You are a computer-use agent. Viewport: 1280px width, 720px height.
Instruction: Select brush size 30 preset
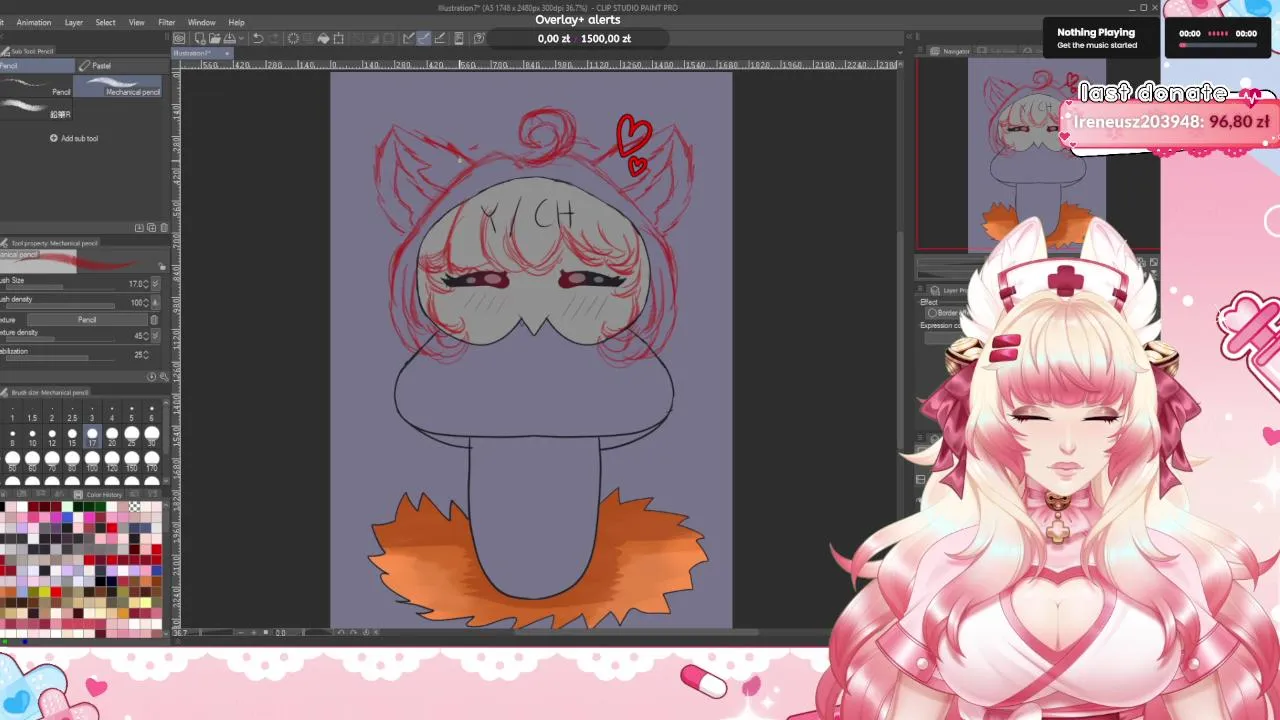click(152, 436)
